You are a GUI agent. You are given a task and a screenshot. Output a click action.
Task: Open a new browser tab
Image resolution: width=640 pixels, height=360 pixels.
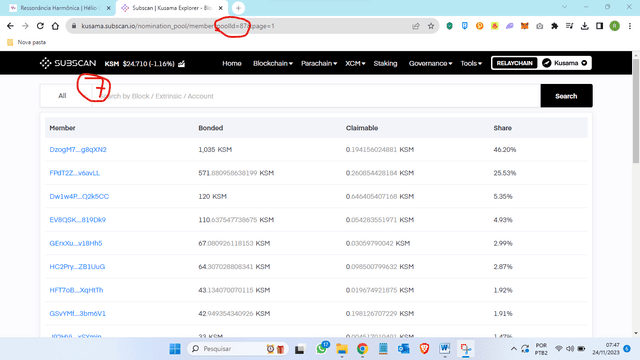tap(238, 8)
